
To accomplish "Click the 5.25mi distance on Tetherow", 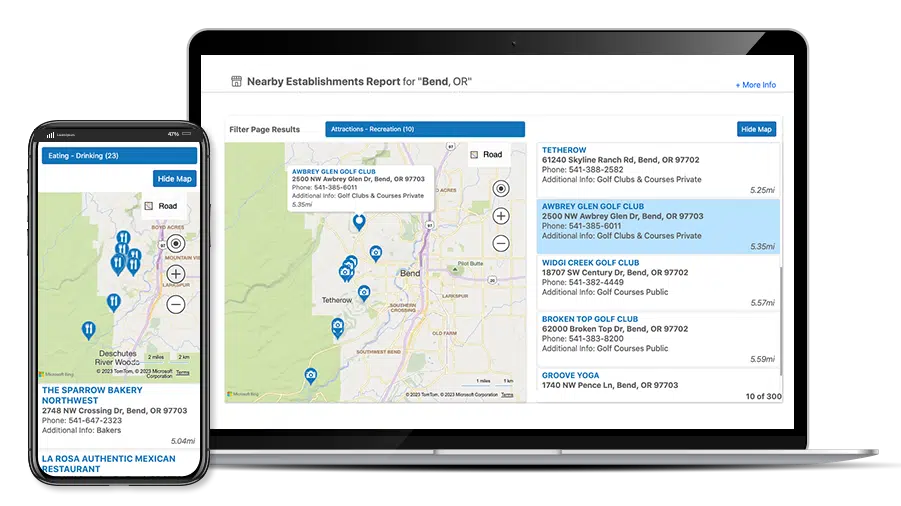I will pyautogui.click(x=762, y=190).
